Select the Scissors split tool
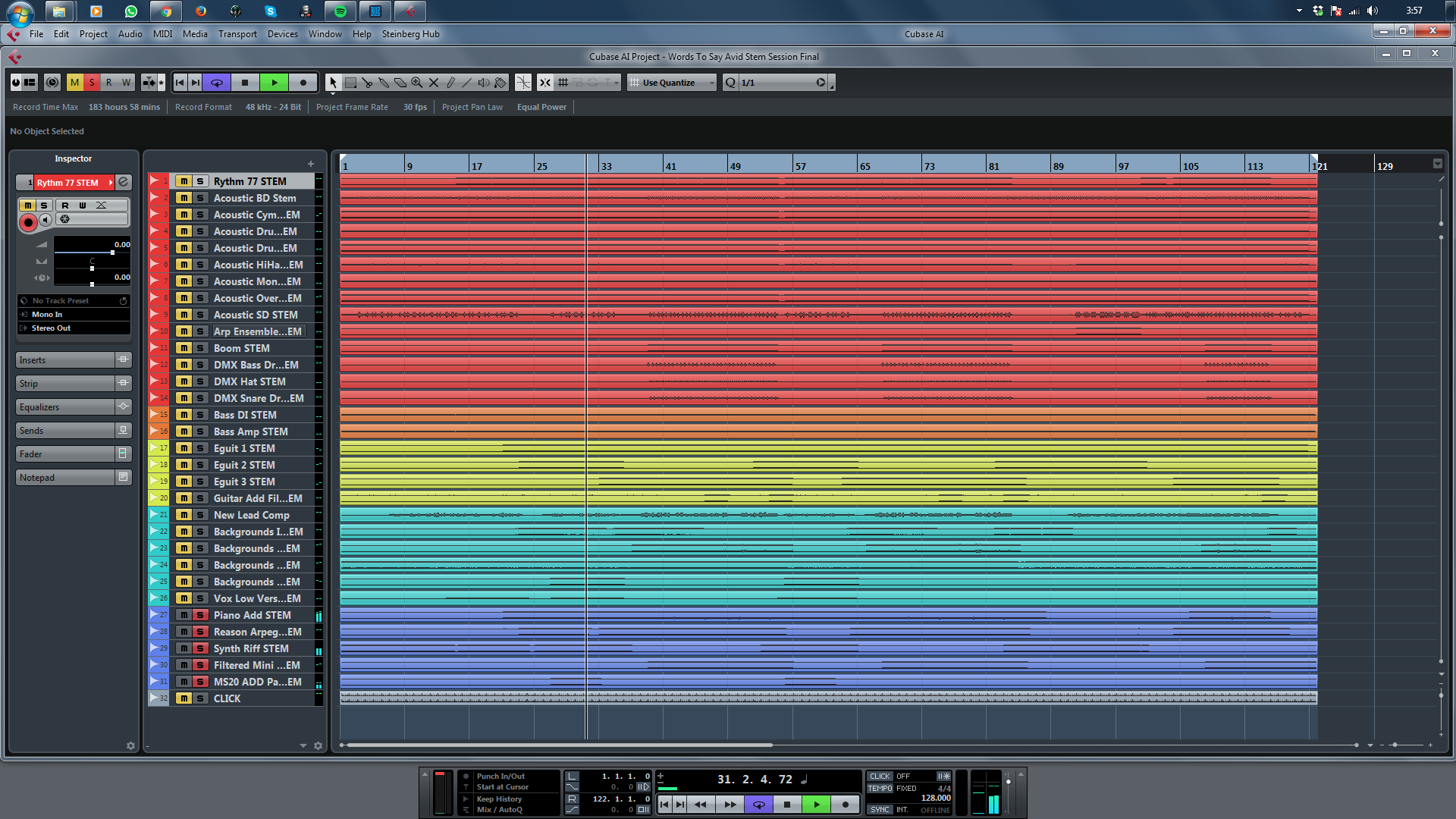Screen dimensions: 1456x819 click(x=367, y=83)
